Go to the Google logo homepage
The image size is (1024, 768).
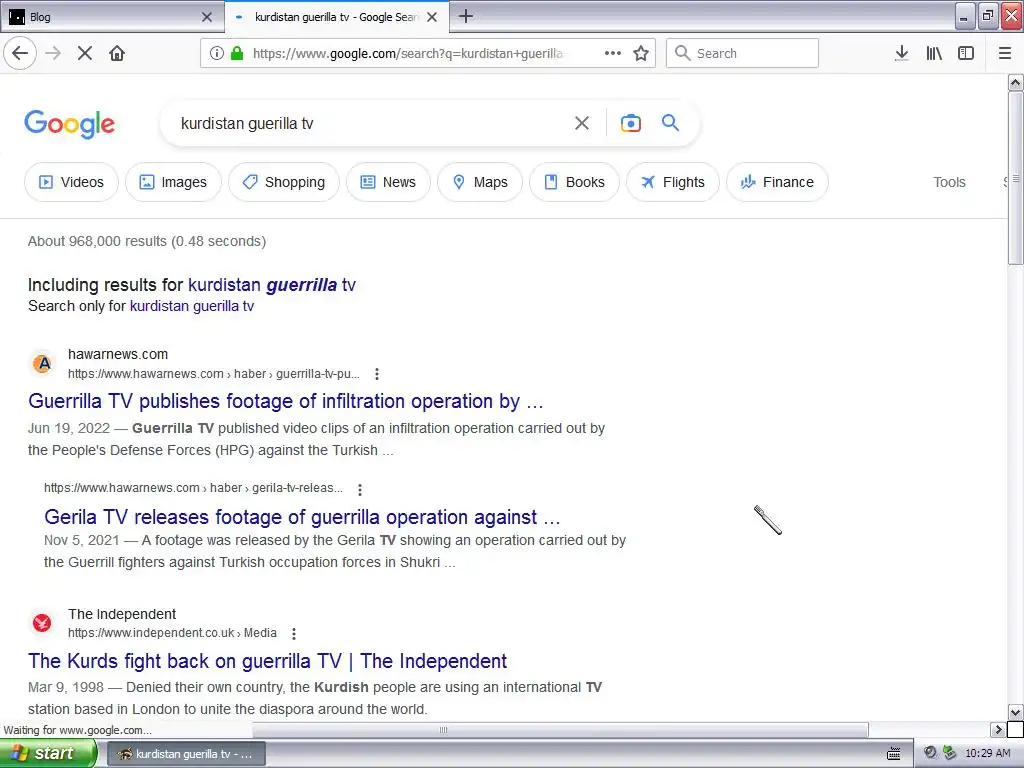pos(69,124)
